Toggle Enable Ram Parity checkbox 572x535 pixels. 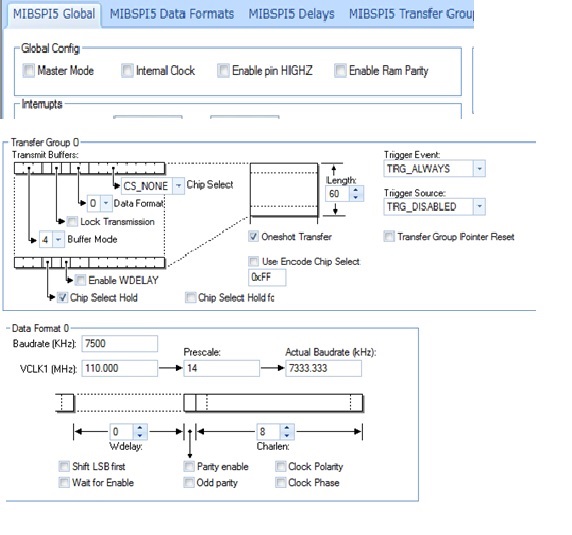click(340, 70)
